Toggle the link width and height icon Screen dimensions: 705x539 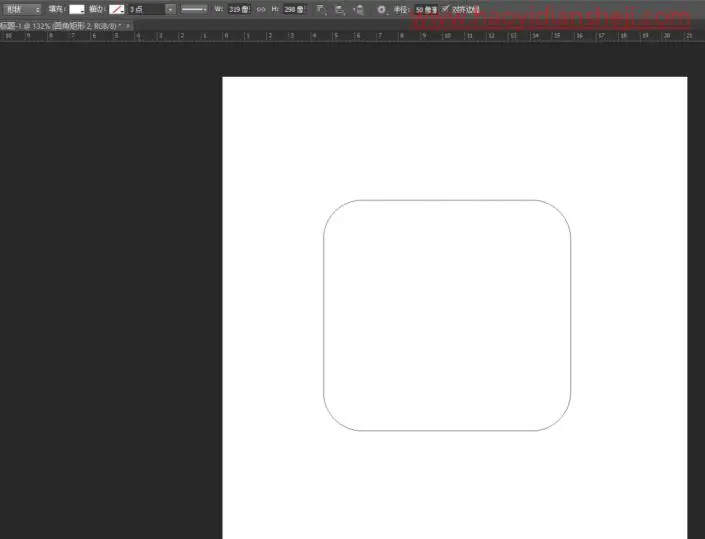point(261,9)
